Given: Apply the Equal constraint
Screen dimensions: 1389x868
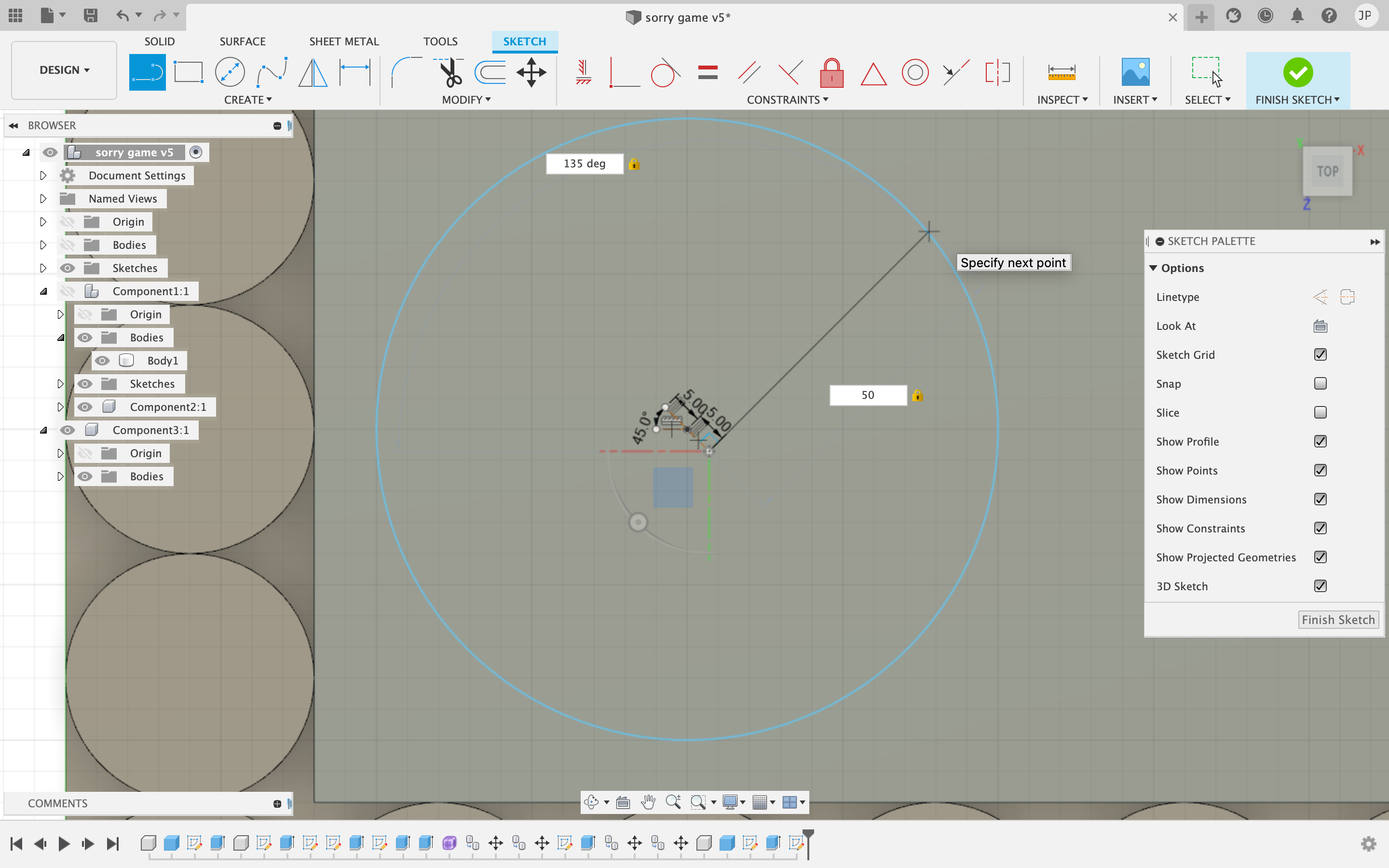Looking at the screenshot, I should tap(708, 72).
